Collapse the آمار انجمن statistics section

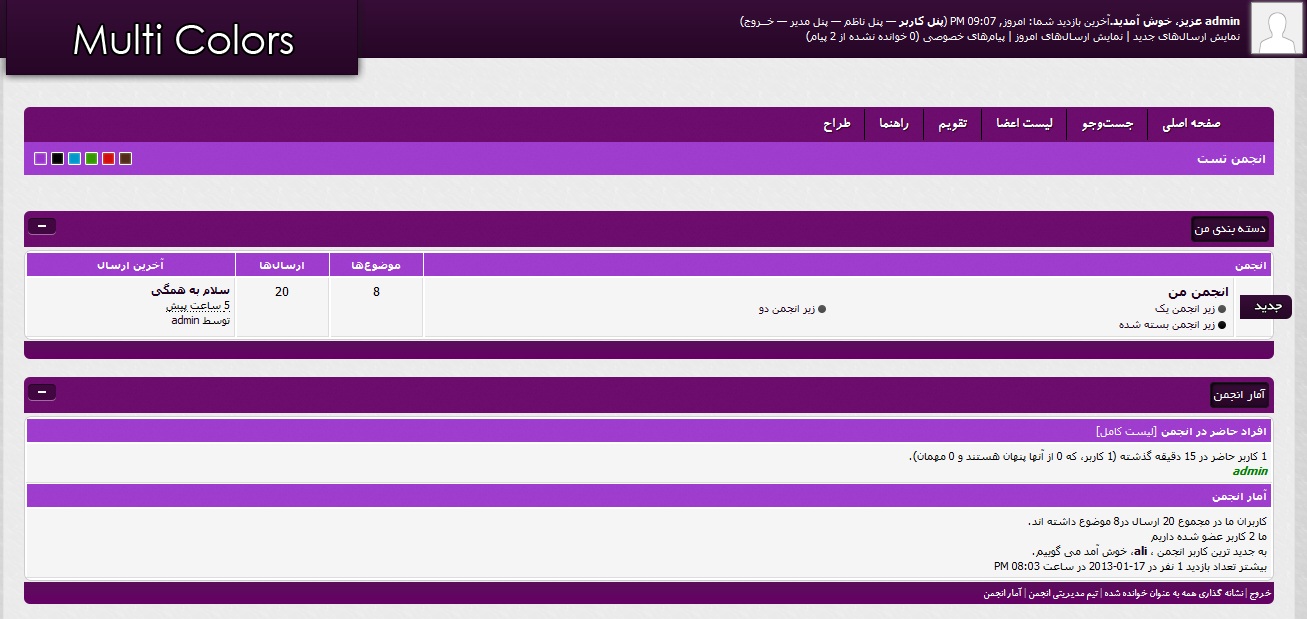(42, 392)
